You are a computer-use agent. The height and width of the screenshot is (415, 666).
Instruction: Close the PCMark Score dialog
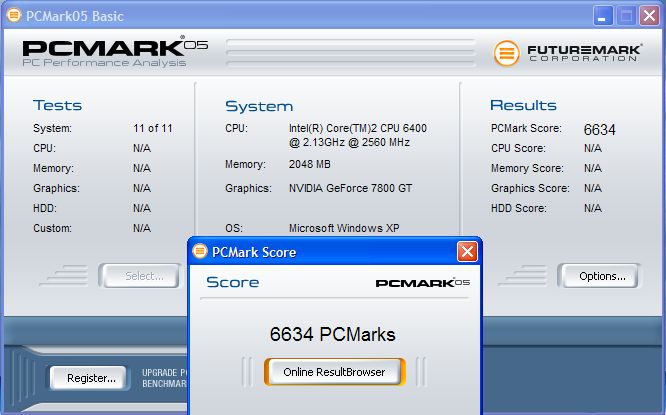(467, 252)
